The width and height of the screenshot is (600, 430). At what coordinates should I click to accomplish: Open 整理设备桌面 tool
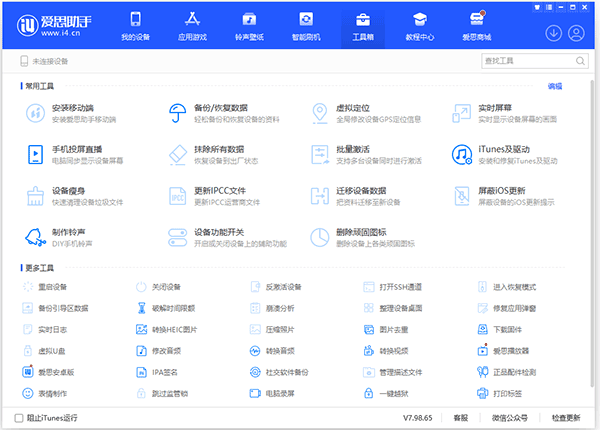point(392,308)
